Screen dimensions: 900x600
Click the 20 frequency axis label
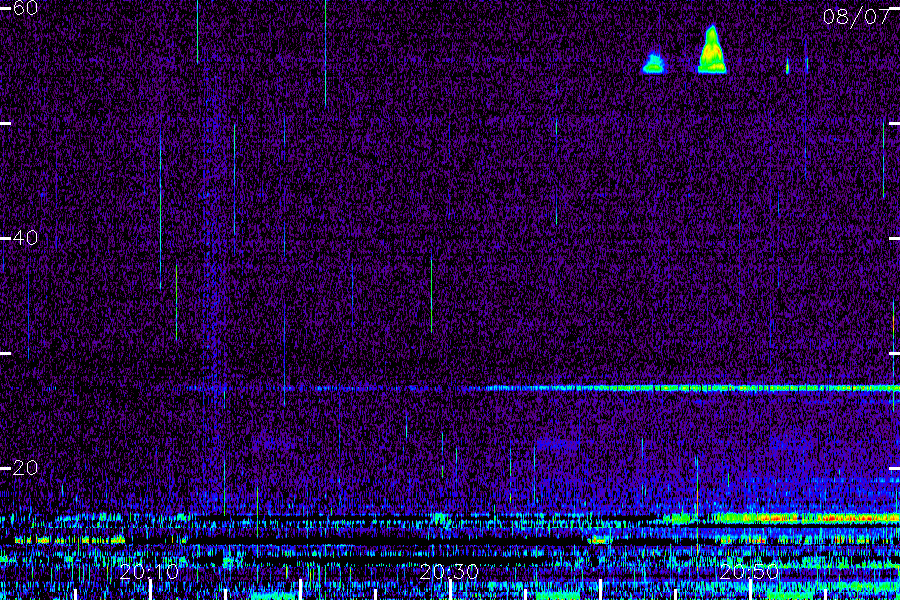[25, 467]
